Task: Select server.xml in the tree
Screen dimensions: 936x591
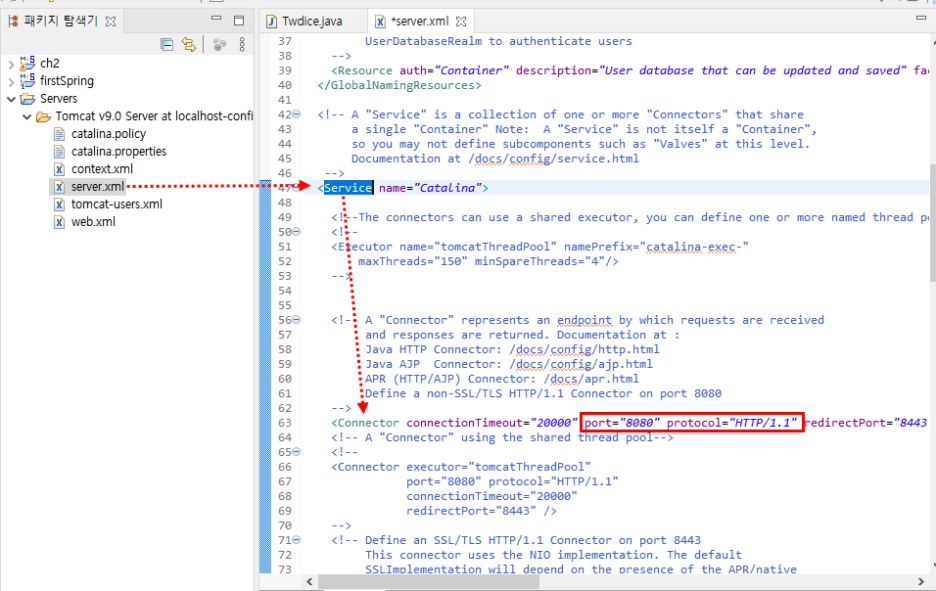Action: [97, 186]
